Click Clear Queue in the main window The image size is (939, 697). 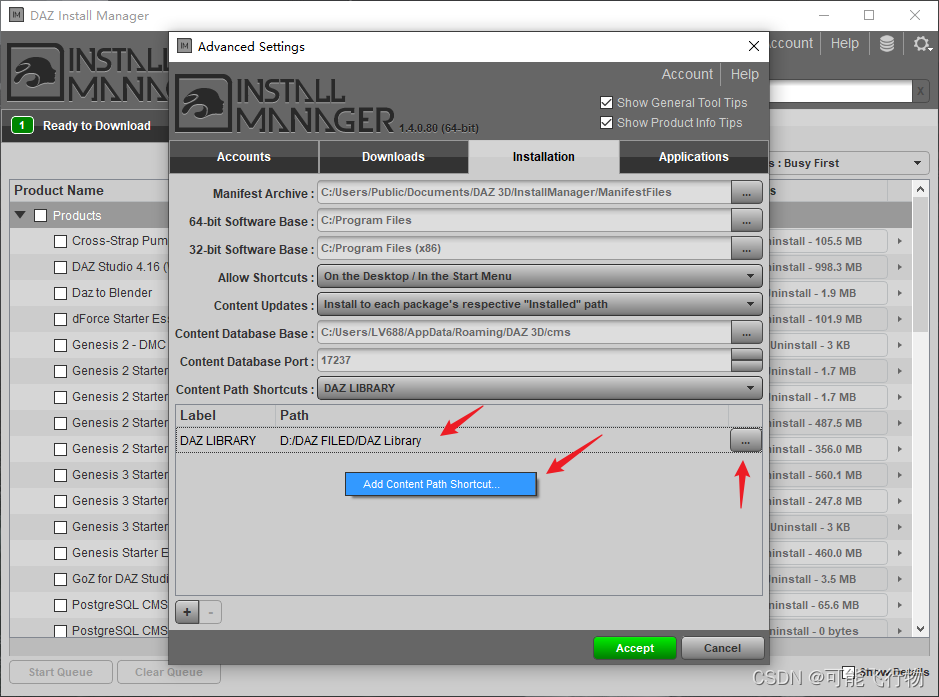(x=169, y=672)
